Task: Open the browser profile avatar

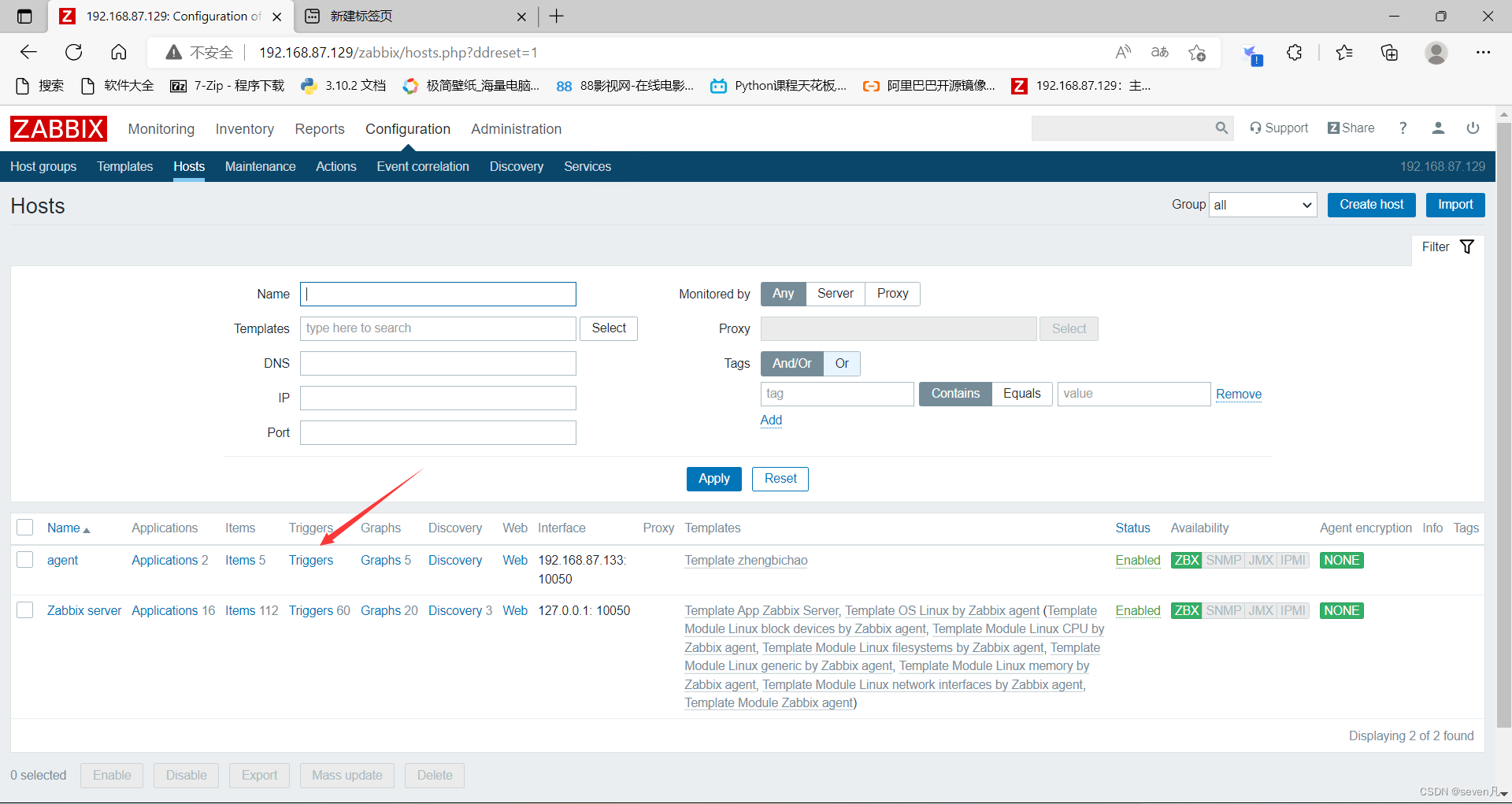Action: tap(1436, 53)
